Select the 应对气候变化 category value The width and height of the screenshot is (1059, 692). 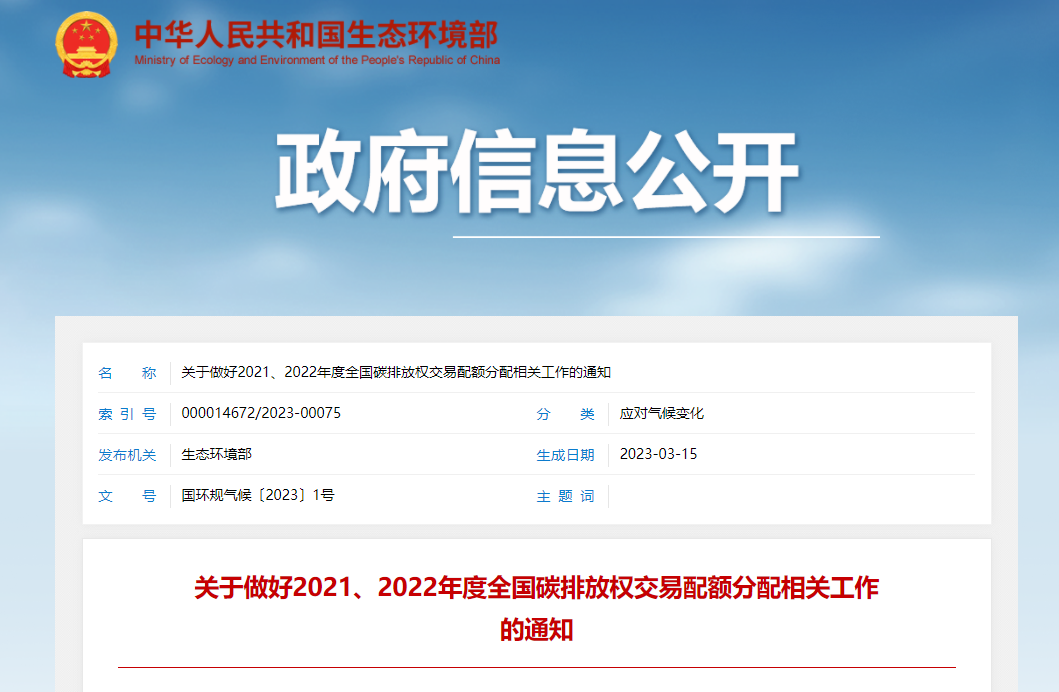click(662, 413)
